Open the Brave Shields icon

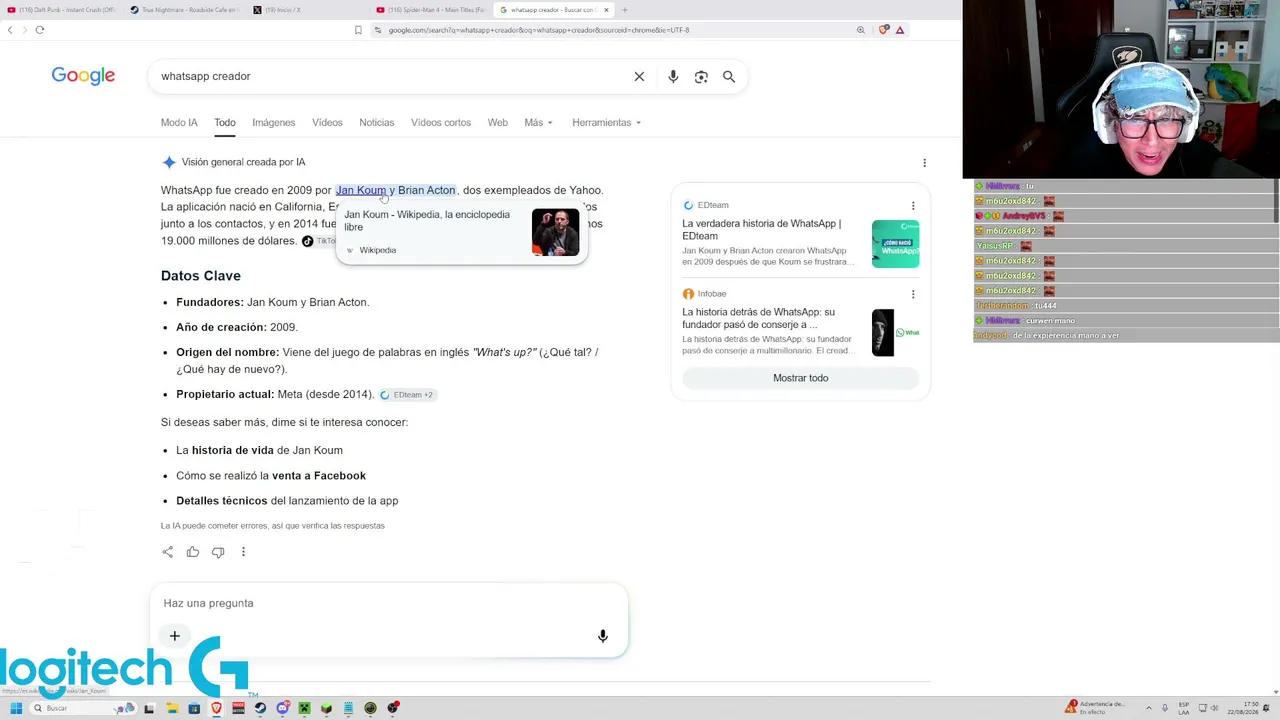click(883, 30)
